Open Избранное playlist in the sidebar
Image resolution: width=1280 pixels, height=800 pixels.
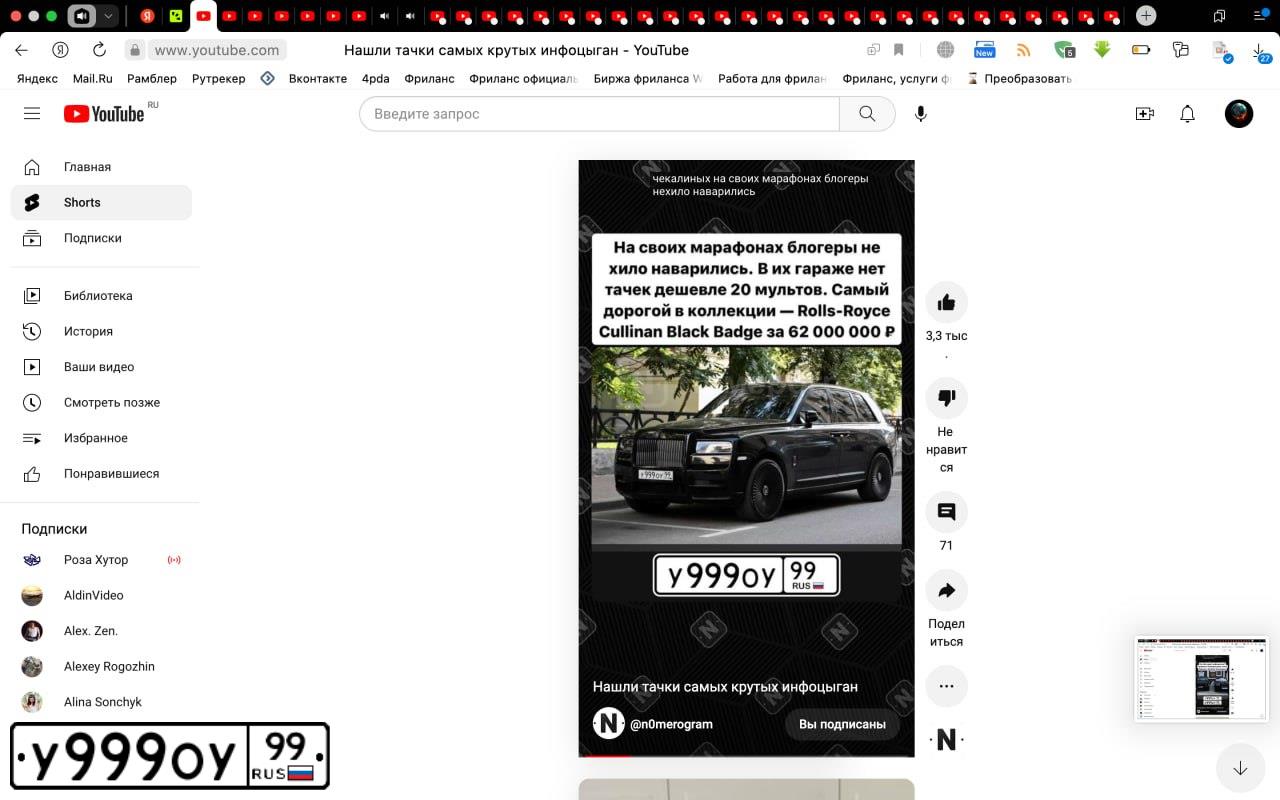(100, 438)
